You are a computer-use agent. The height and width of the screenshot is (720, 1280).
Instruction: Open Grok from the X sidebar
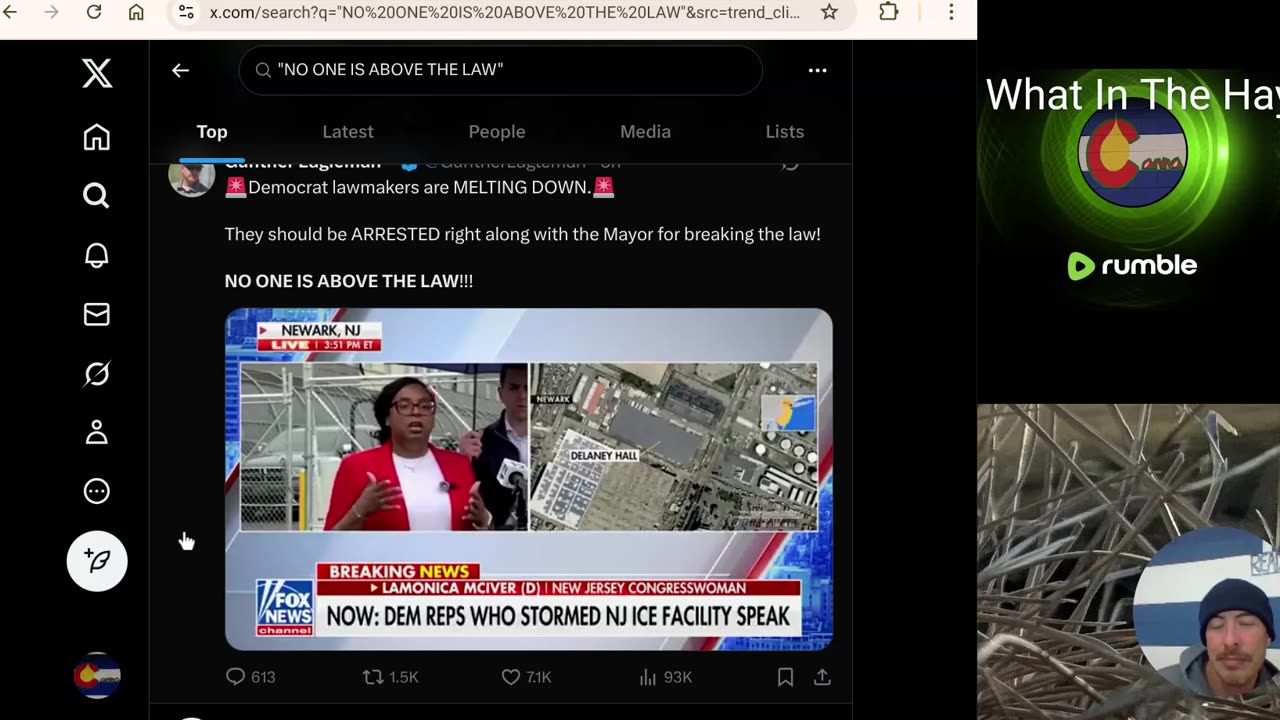pyautogui.click(x=97, y=373)
